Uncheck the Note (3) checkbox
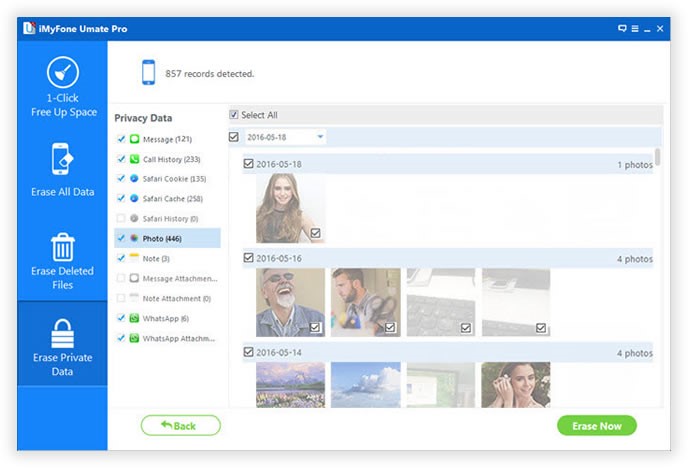Image resolution: width=688 pixels, height=468 pixels. [x=121, y=258]
